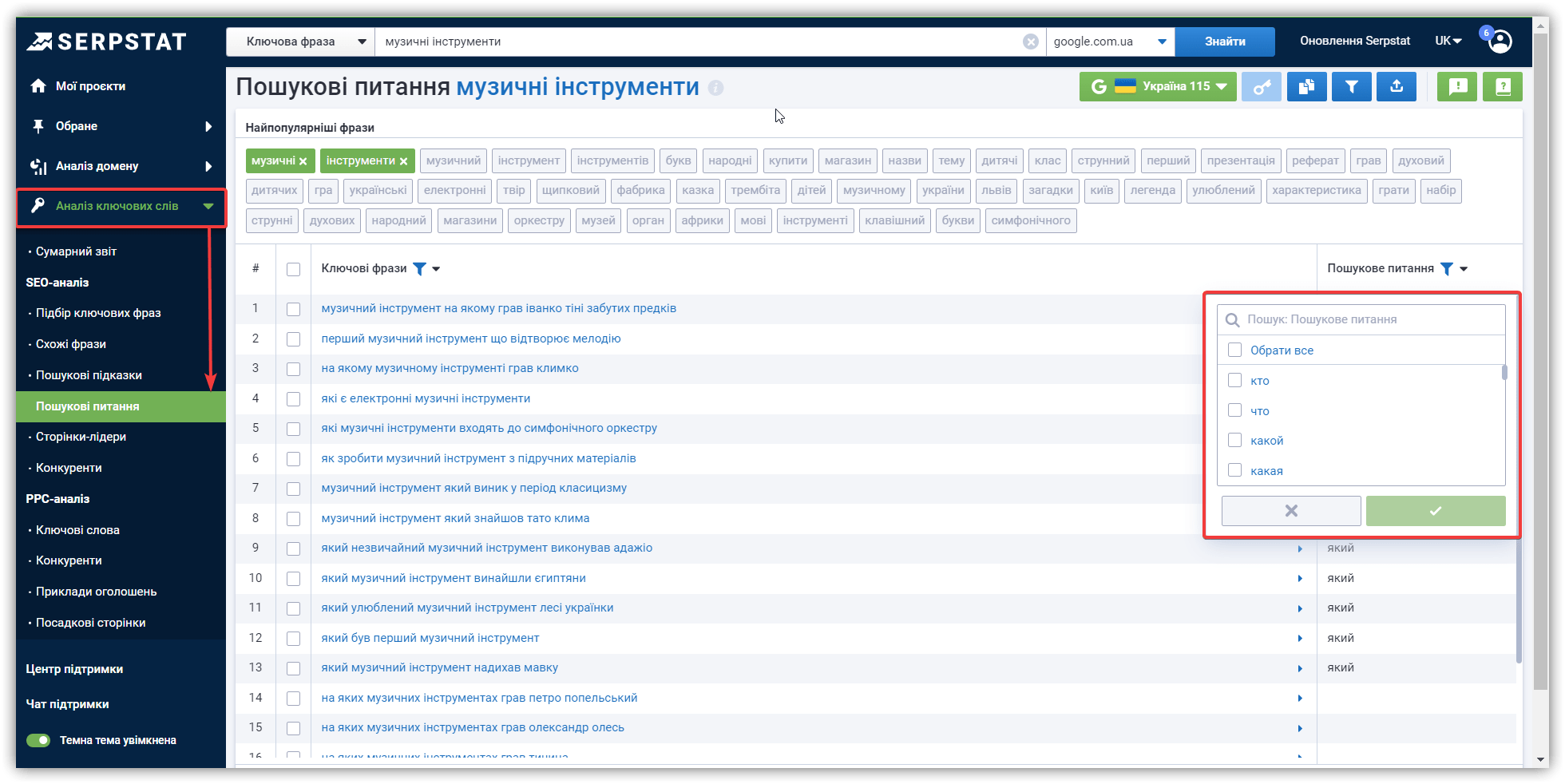This screenshot has width=1565, height=784.
Task: Click the Знайти search button
Action: (x=1225, y=42)
